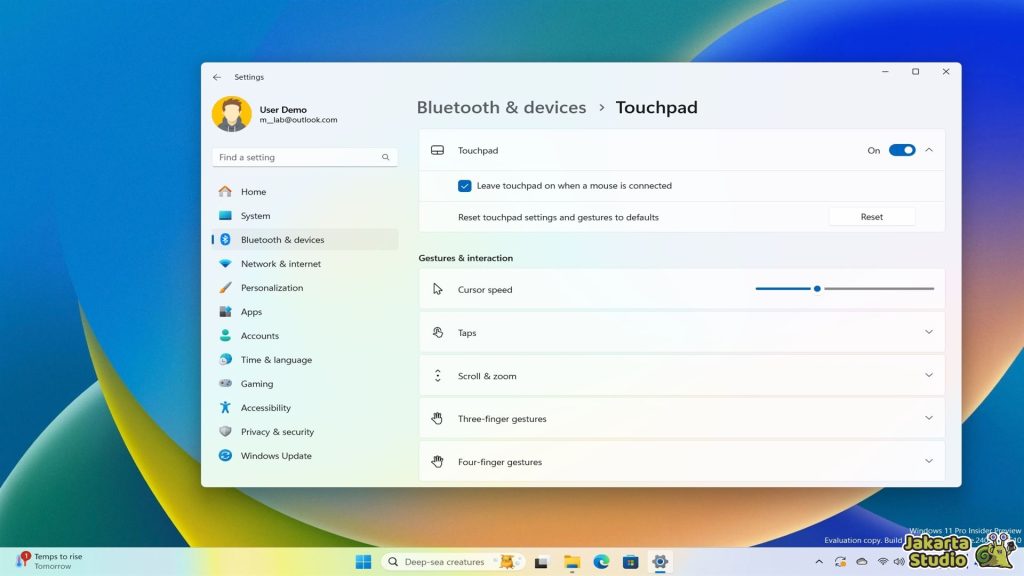This screenshot has height=576, width=1024.
Task: Select the Accessibility sidebar icon
Action: pyautogui.click(x=226, y=407)
